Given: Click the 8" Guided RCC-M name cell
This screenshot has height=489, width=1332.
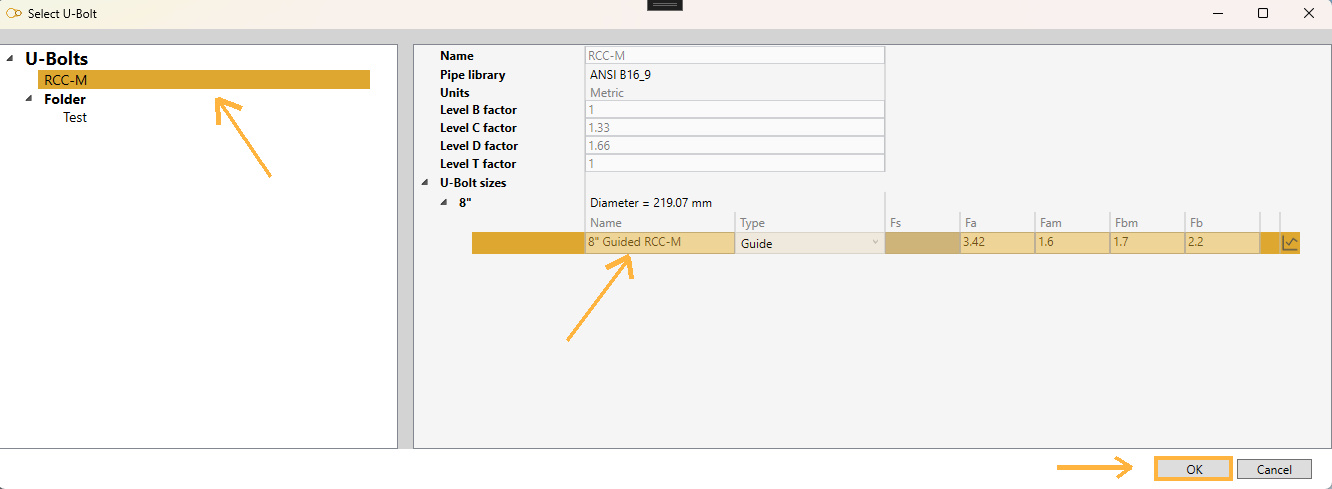Looking at the screenshot, I should pos(659,243).
